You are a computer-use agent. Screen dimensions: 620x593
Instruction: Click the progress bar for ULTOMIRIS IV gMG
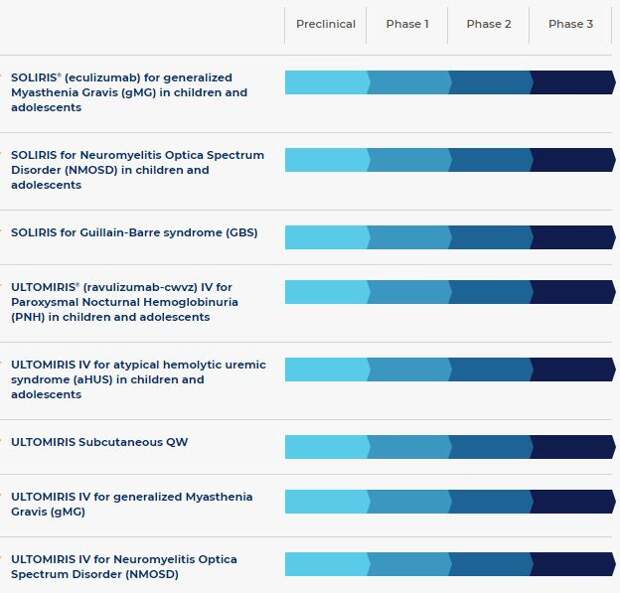tap(450, 502)
